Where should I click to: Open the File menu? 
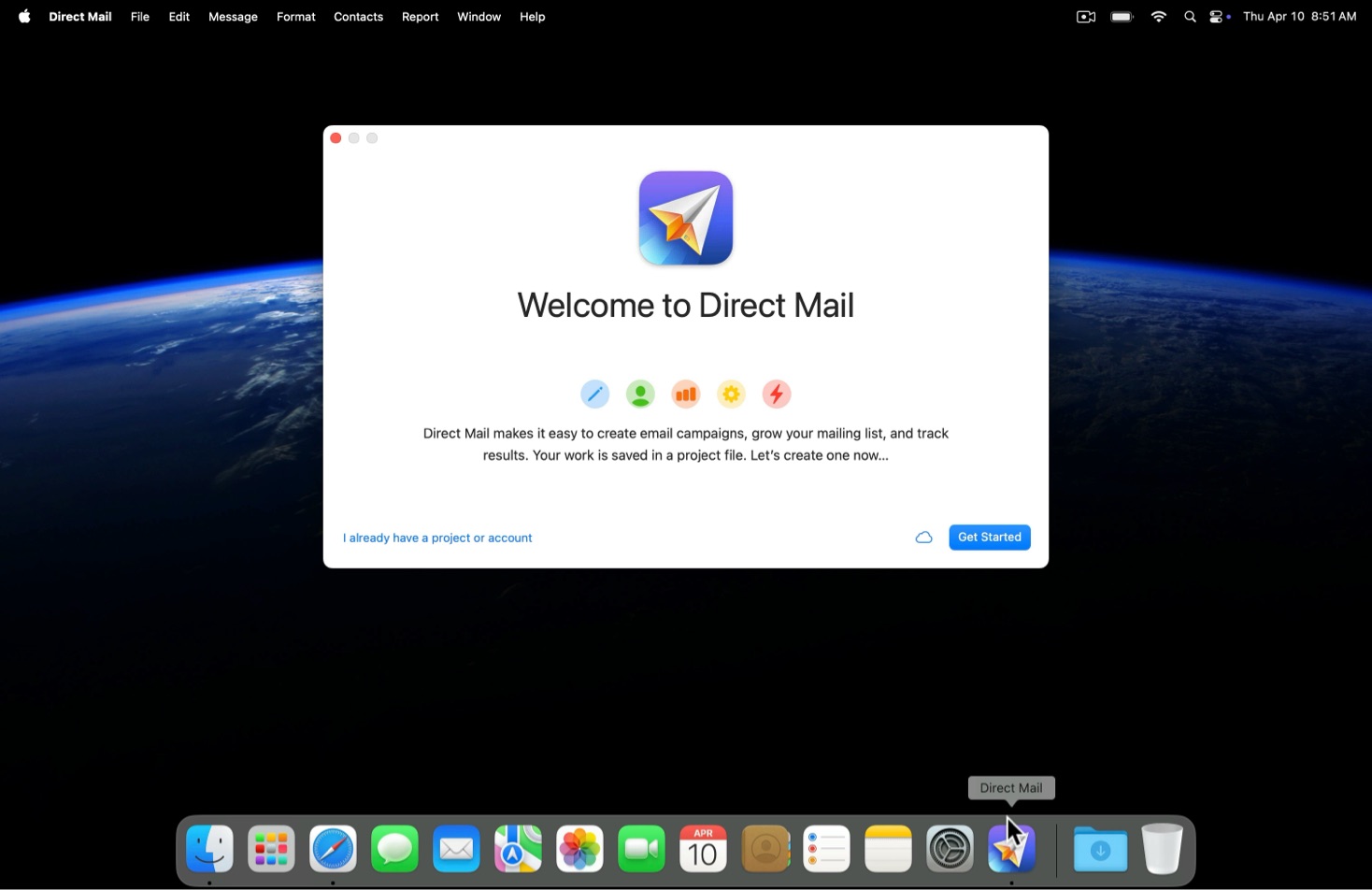[x=139, y=17]
